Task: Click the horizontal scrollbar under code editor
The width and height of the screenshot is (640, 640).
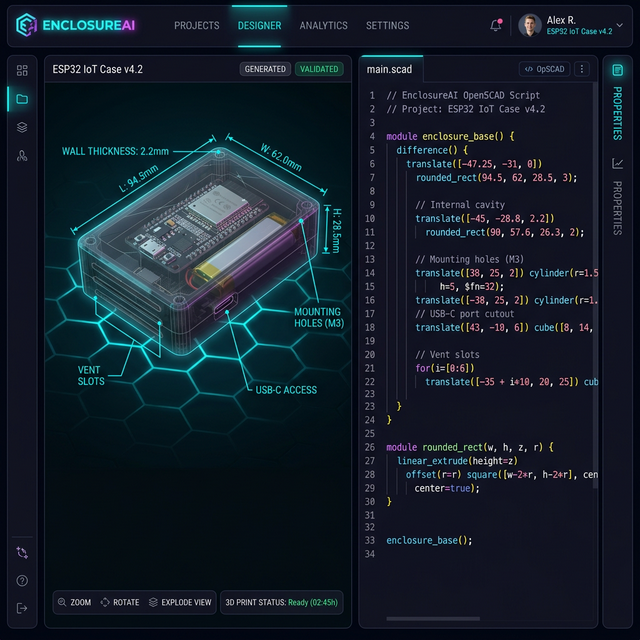Action: 433,619
